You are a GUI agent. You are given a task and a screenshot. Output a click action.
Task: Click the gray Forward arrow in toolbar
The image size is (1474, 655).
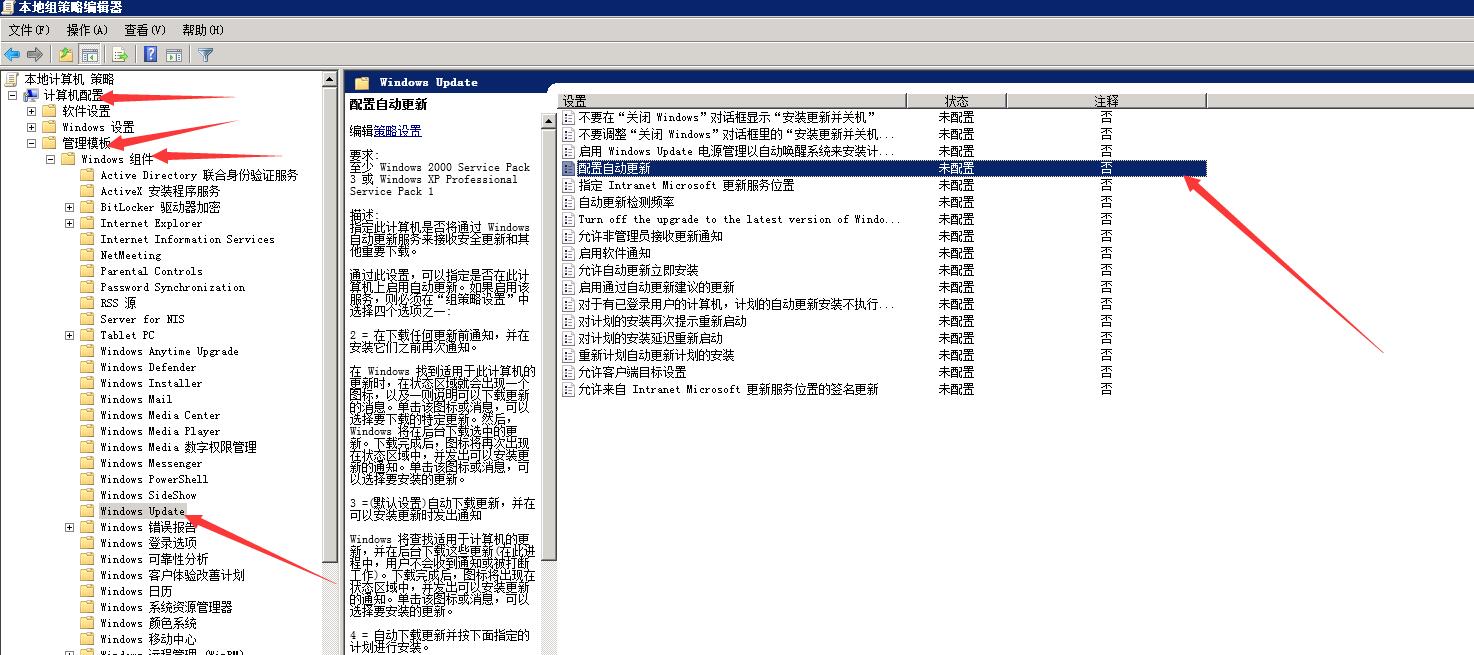click(35, 54)
